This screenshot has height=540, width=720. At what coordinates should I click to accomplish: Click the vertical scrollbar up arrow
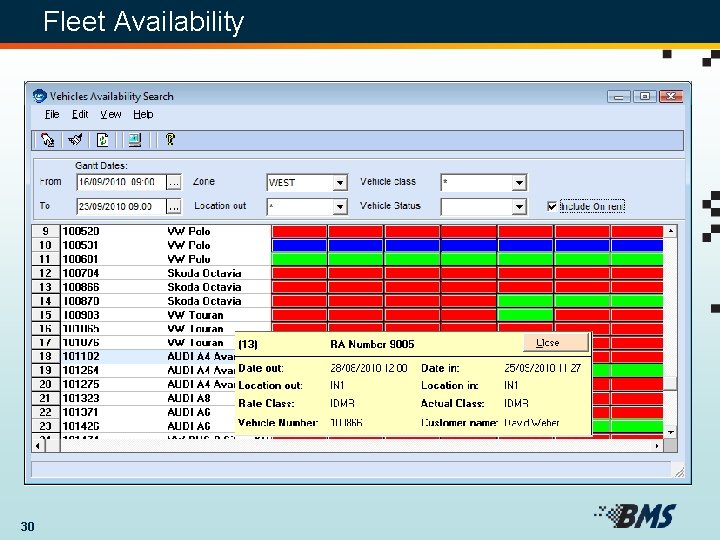click(x=671, y=231)
